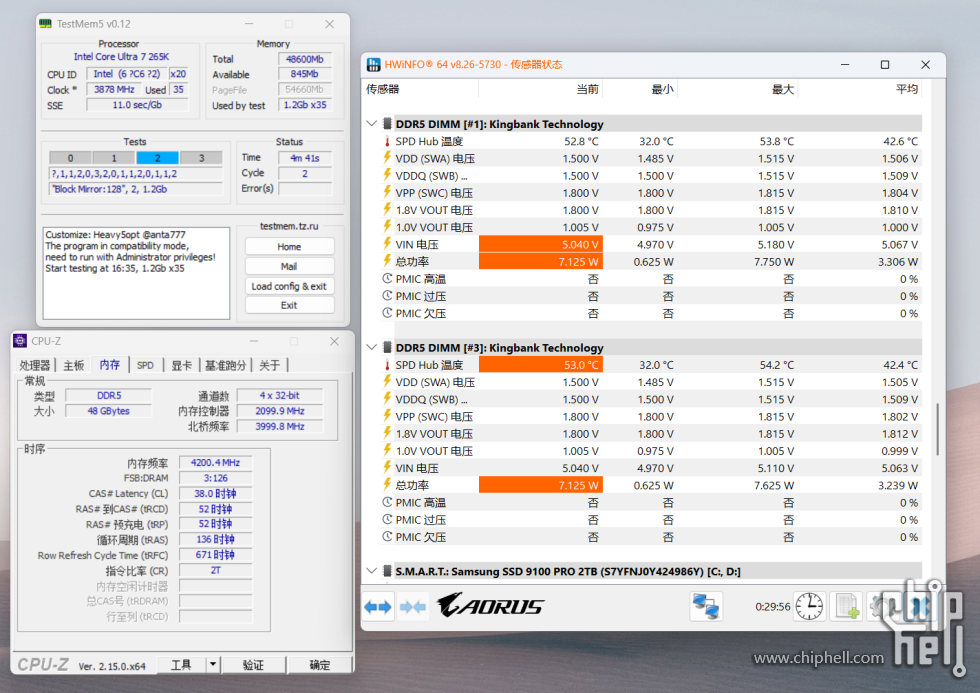Viewport: 980px width, 693px height.
Task: Select the 内存 tab in CPU-Z
Action: coord(109,365)
